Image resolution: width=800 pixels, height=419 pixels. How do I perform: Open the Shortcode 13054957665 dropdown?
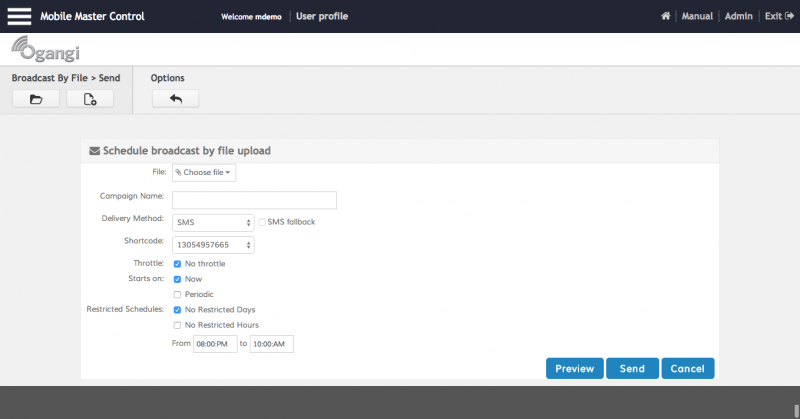(214, 244)
